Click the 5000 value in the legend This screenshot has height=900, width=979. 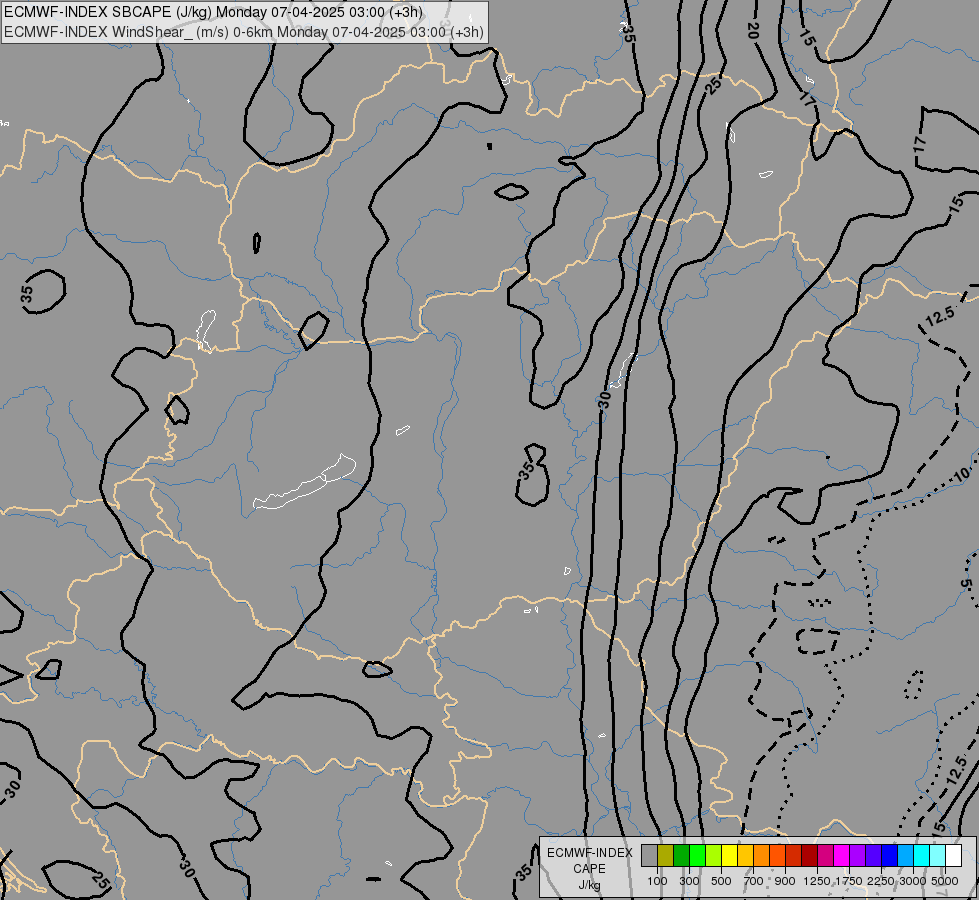pos(944,881)
